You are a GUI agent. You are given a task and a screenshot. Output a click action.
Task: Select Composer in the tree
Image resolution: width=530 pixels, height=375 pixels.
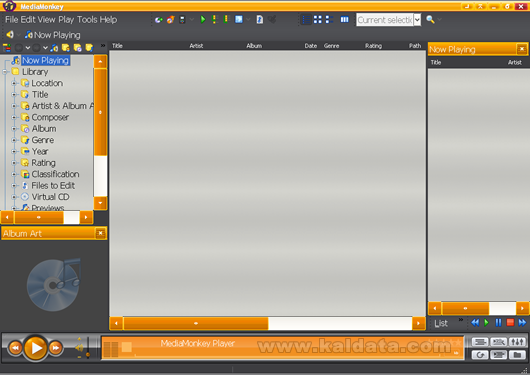[x=50, y=117]
